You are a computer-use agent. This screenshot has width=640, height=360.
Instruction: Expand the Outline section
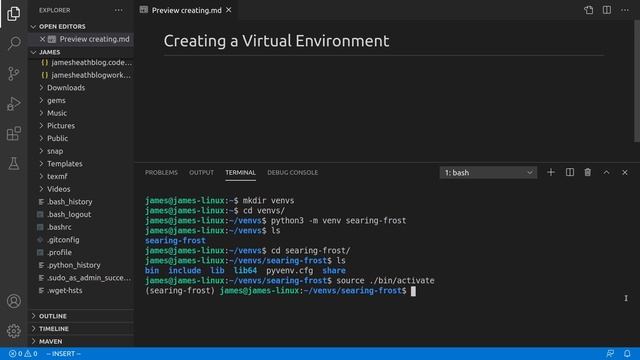pos(81,316)
